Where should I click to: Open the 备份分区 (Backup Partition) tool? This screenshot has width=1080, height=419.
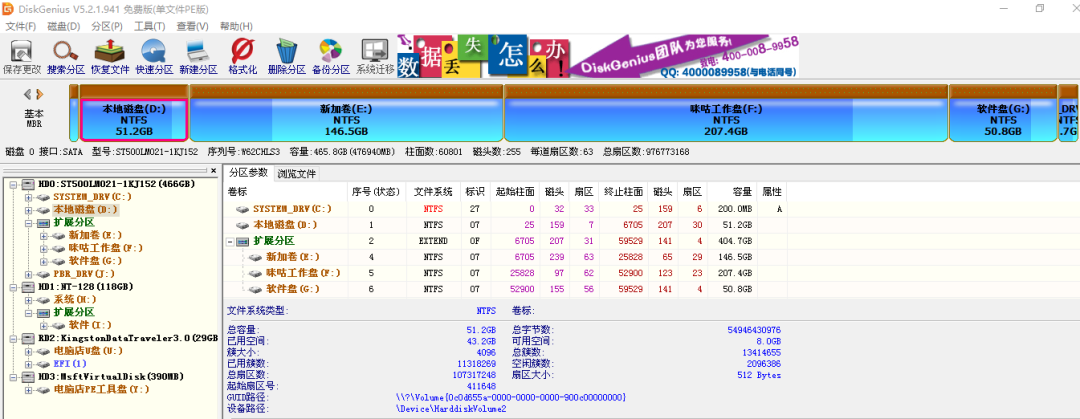pos(331,52)
